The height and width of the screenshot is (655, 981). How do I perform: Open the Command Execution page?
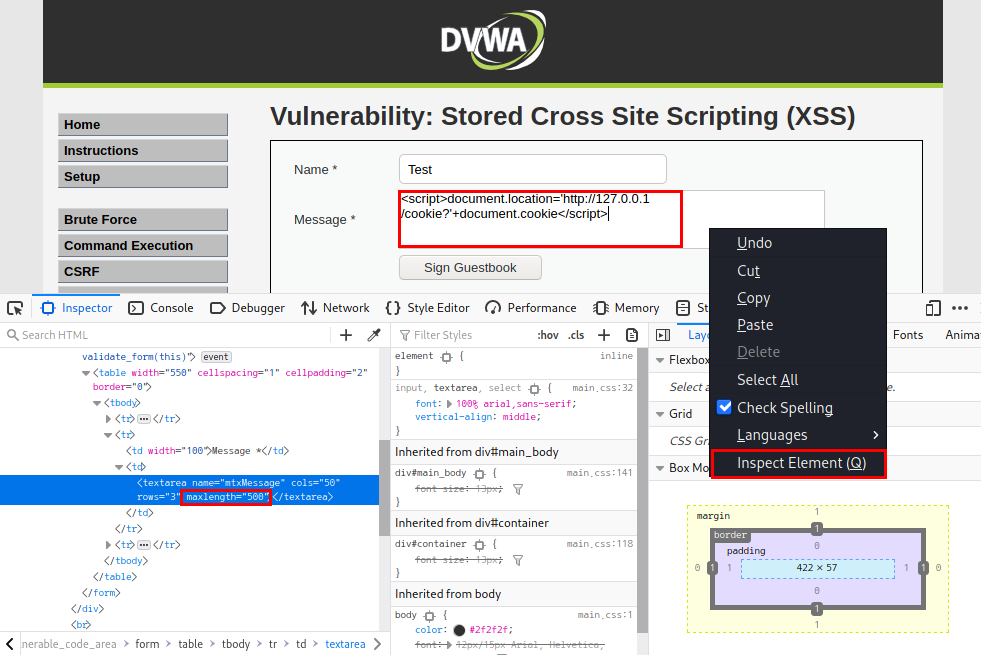pos(143,246)
